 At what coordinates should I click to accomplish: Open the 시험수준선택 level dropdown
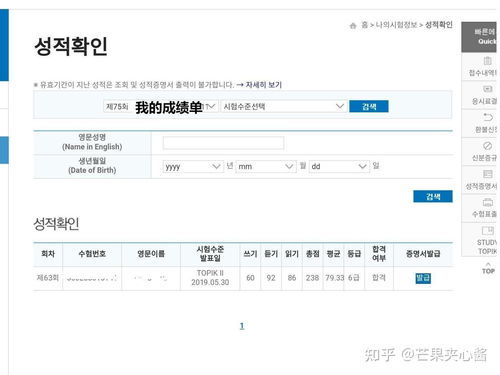coord(283,107)
